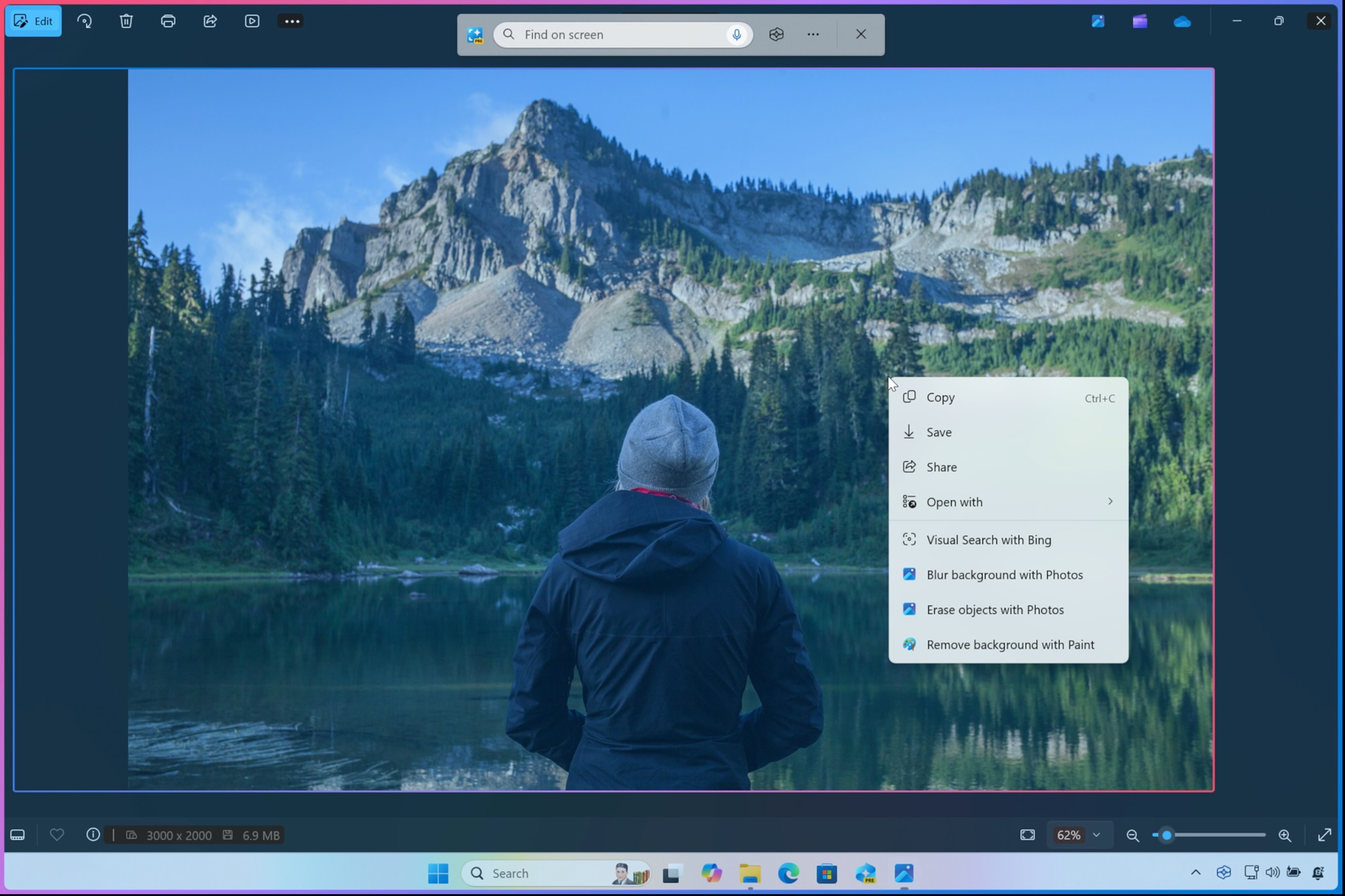Image resolution: width=1345 pixels, height=896 pixels.
Task: Click the OneDrive icon in taskbar
Action: point(1182,20)
